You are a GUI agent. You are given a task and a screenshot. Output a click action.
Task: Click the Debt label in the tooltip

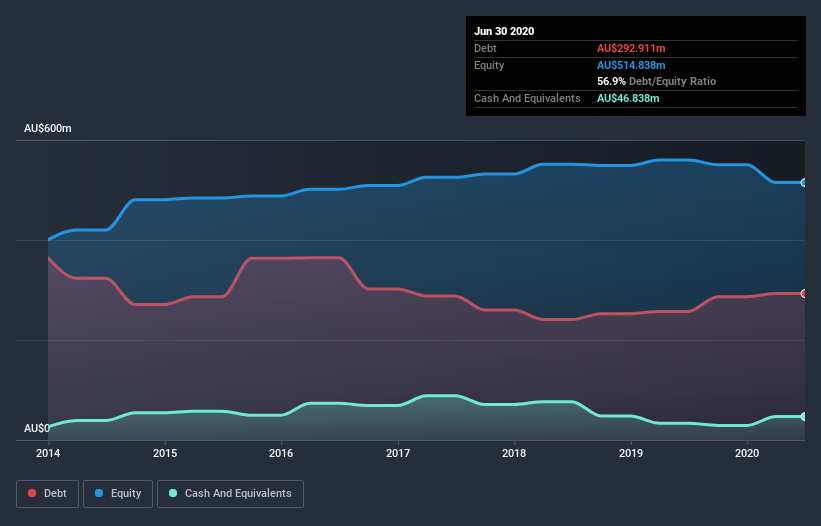pyautogui.click(x=485, y=48)
